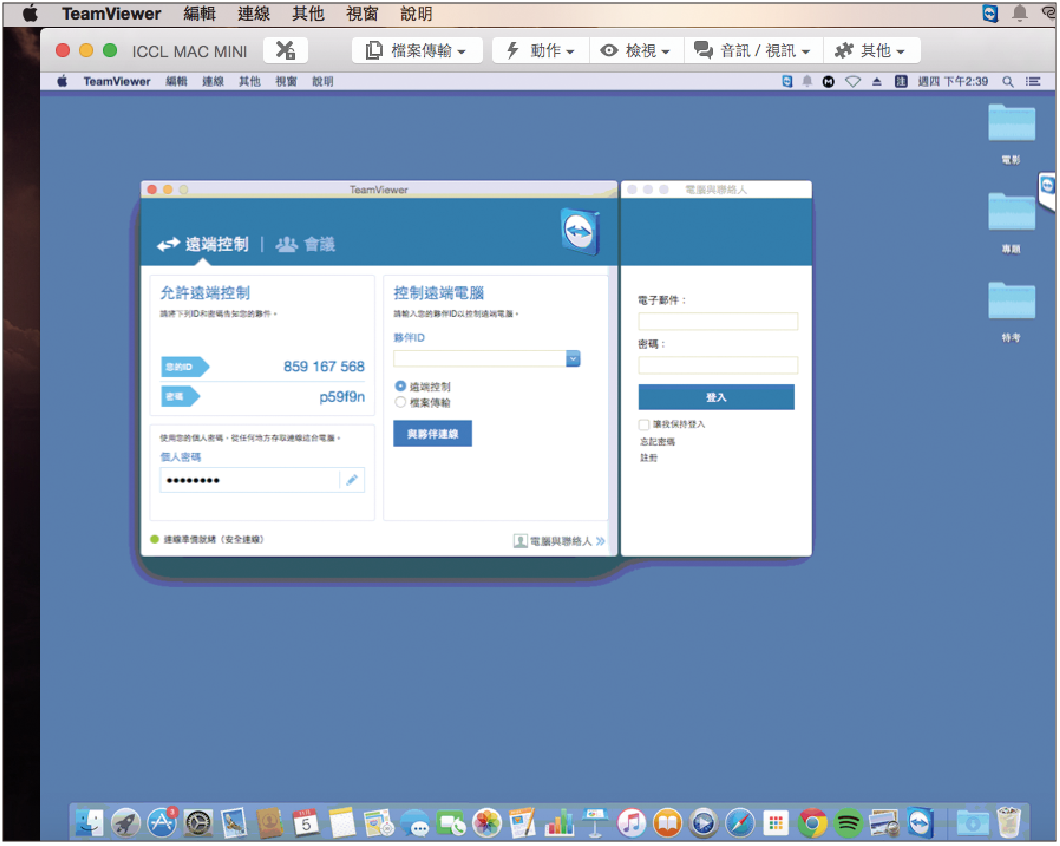Open Keynote in the remote dock

click(595, 823)
